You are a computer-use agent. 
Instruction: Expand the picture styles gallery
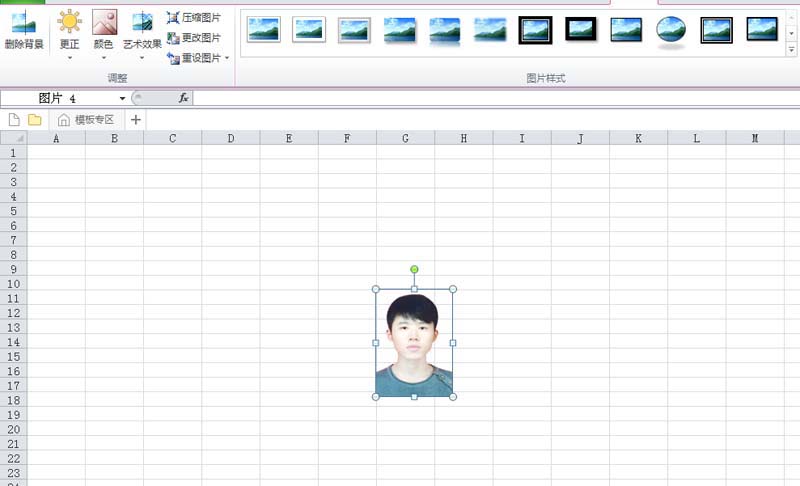791,49
